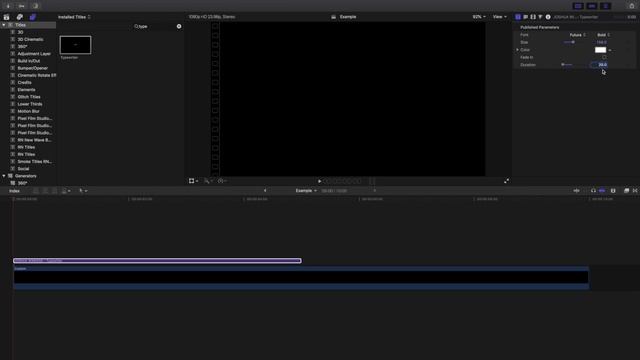Toggle the browser panel layout button
Image resolution: width=640 pixels, height=360 pixels.
578,6
